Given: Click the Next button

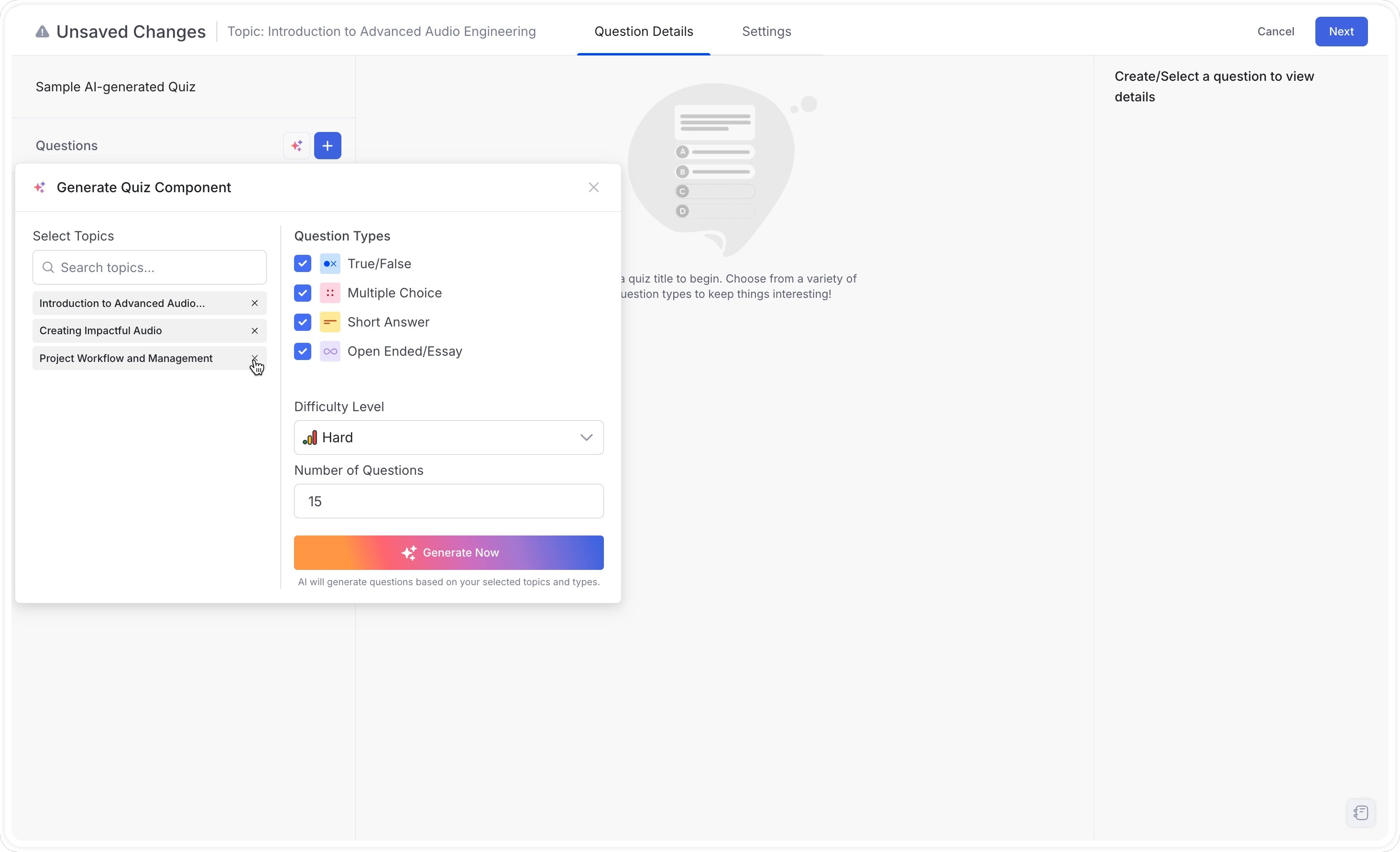Looking at the screenshot, I should [x=1341, y=32].
